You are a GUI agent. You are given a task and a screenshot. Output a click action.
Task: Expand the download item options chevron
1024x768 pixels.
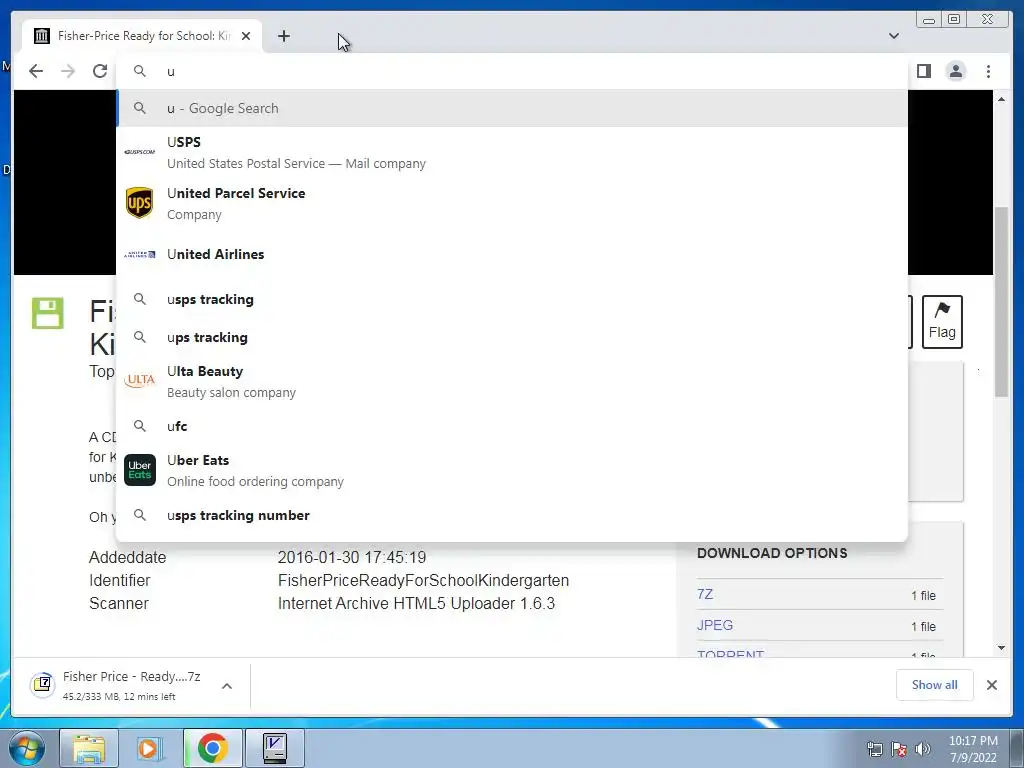(x=227, y=686)
